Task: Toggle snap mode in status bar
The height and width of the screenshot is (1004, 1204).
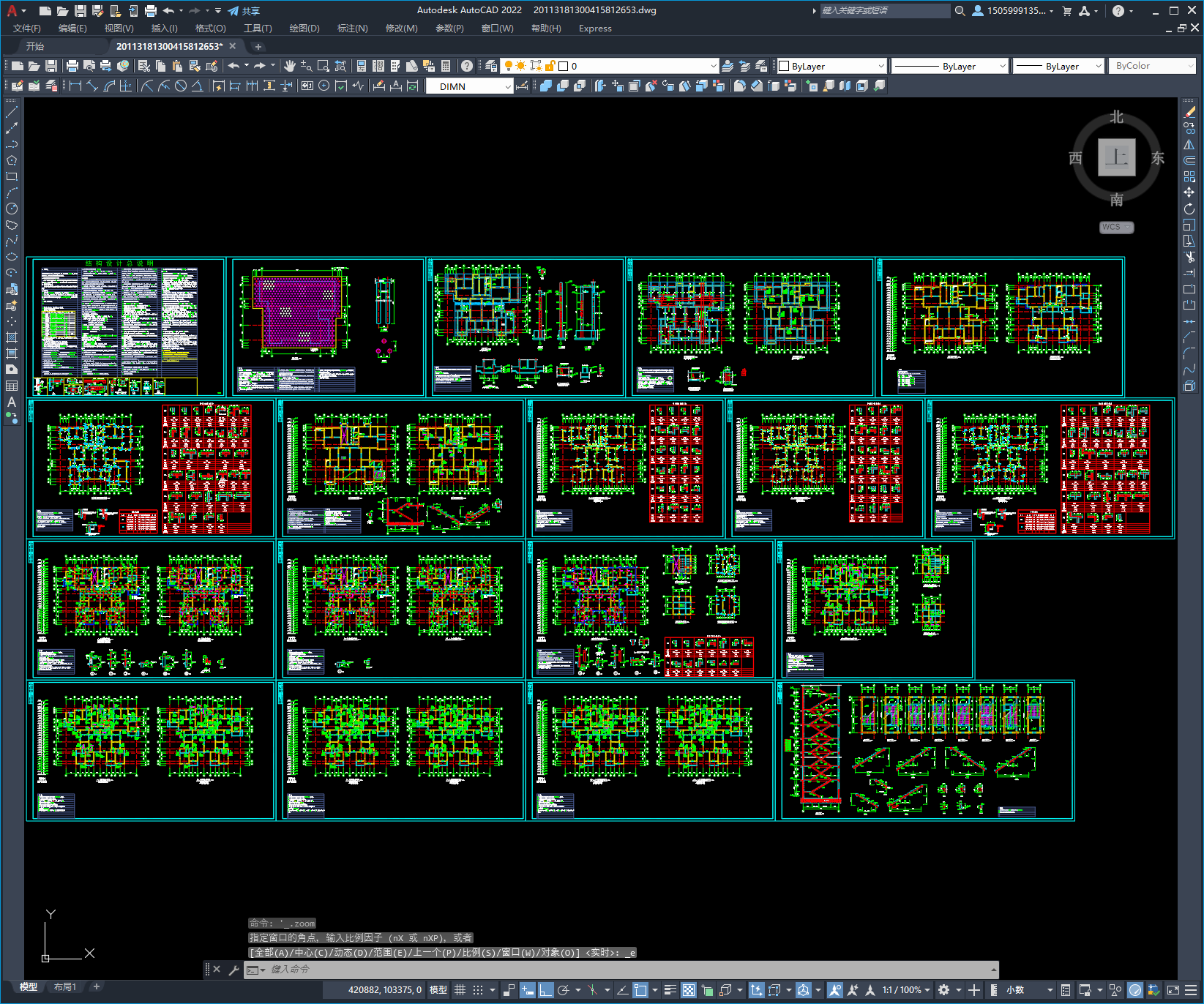Action: 478,989
